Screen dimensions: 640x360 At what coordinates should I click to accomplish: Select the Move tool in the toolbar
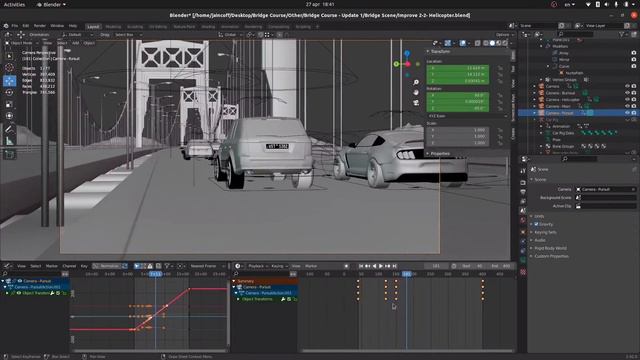(x=9, y=81)
